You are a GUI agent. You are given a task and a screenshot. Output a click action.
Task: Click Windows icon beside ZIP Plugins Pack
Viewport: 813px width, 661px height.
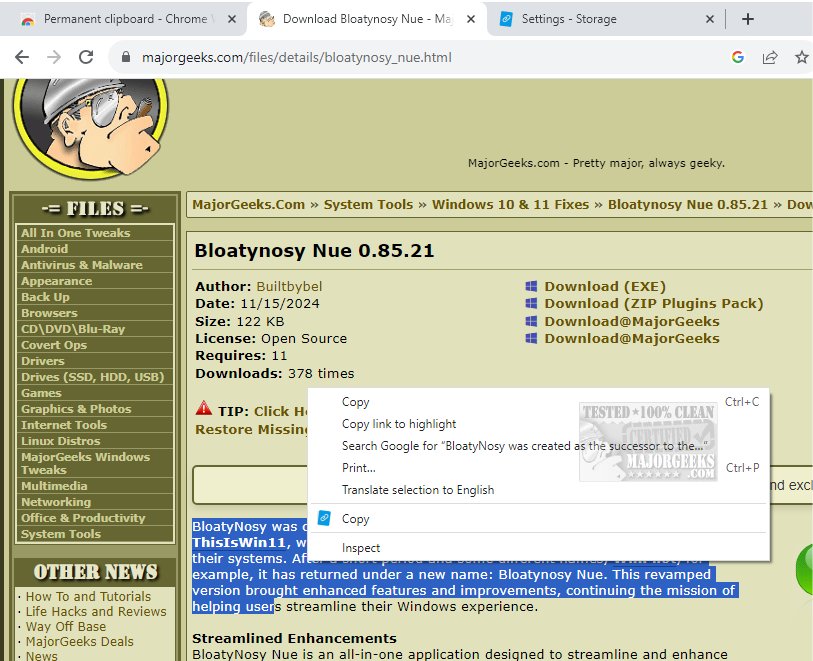(x=531, y=303)
